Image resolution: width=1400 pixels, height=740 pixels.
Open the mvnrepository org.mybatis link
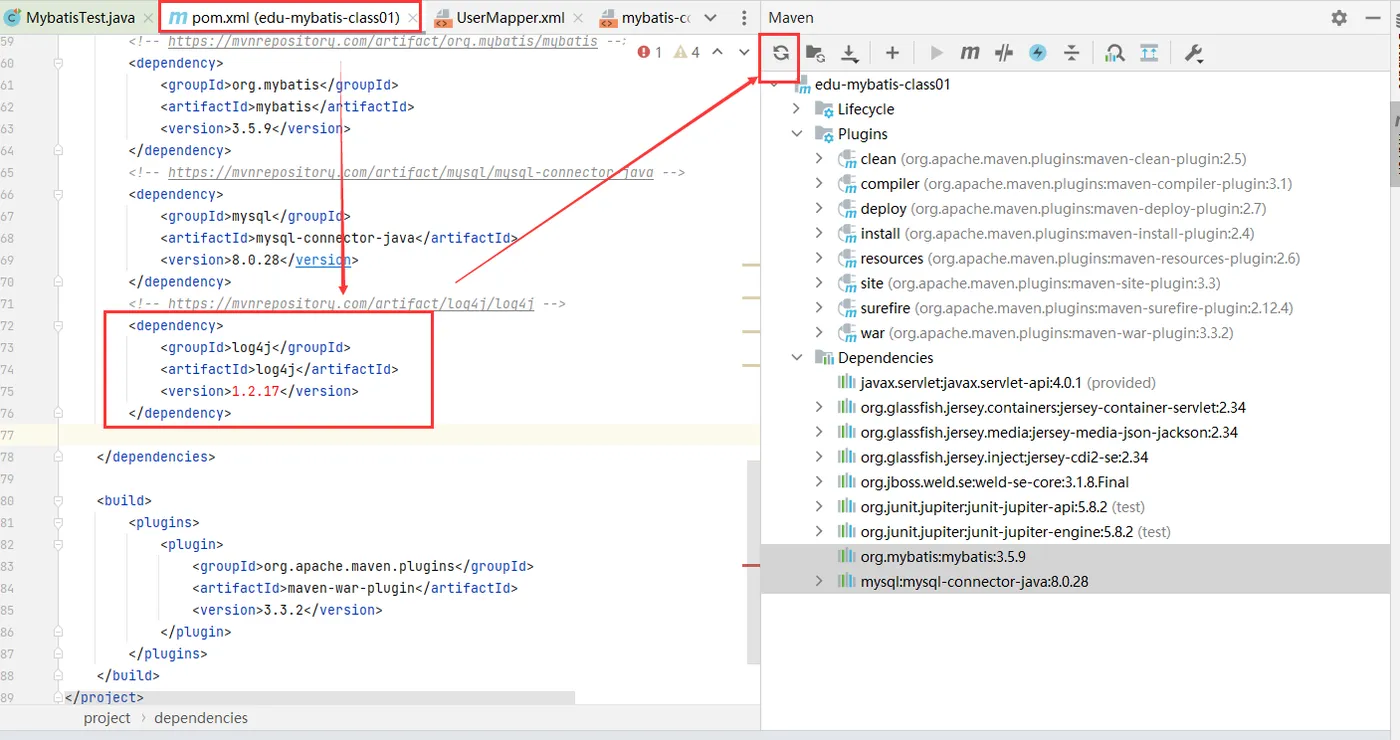[383, 41]
